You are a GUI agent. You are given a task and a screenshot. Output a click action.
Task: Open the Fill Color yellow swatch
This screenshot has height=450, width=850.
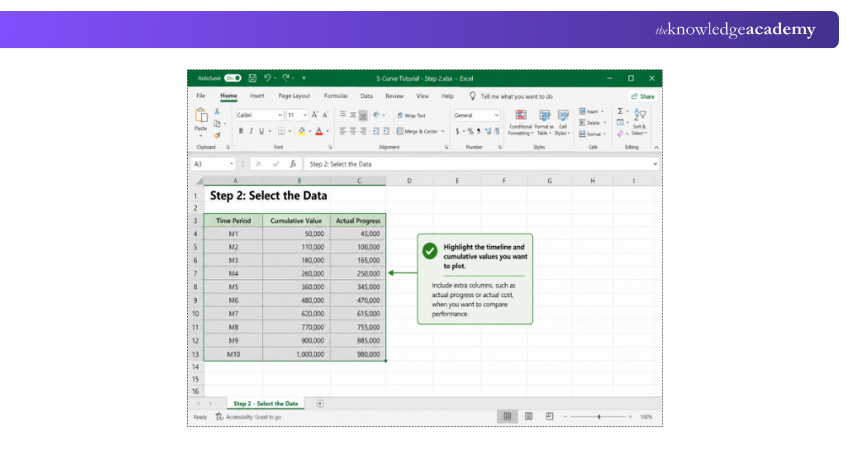pyautogui.click(x=302, y=131)
